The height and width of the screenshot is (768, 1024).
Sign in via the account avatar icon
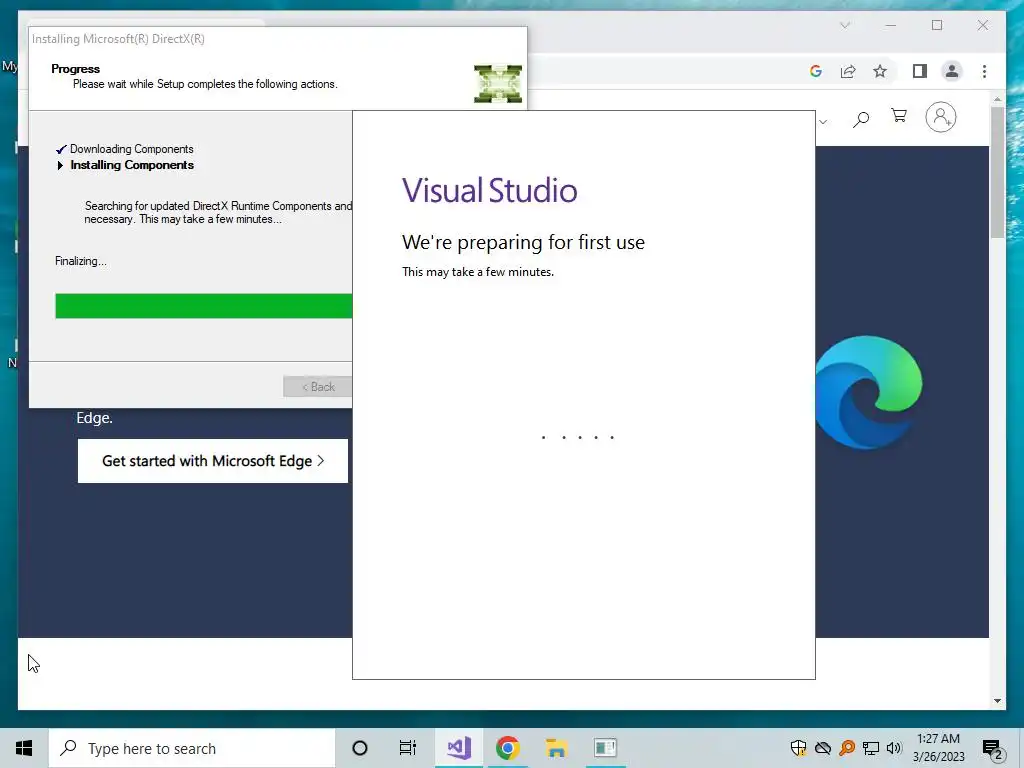(x=940, y=118)
